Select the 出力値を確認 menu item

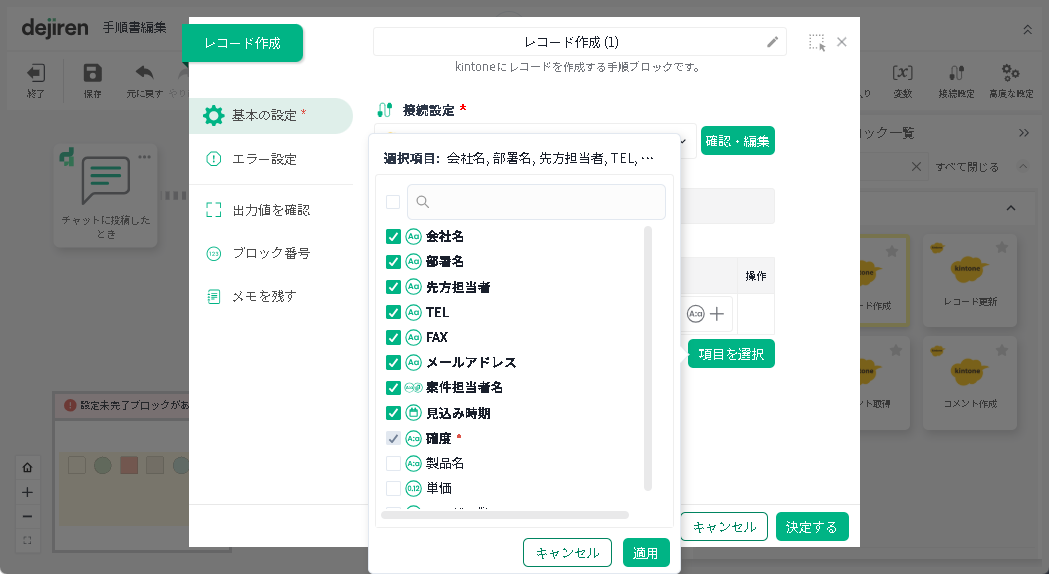[270, 210]
